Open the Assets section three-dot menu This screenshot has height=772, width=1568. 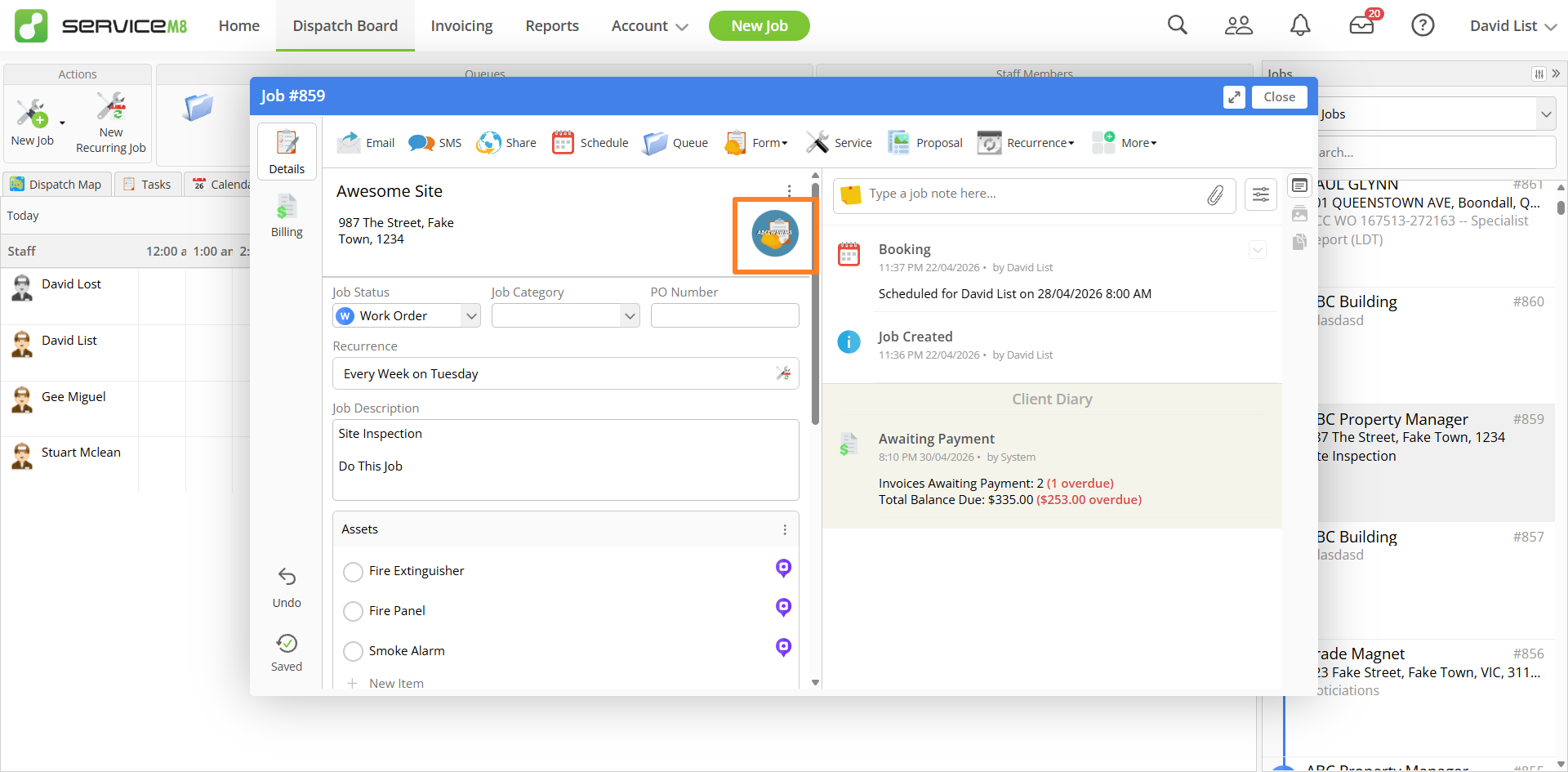(785, 529)
